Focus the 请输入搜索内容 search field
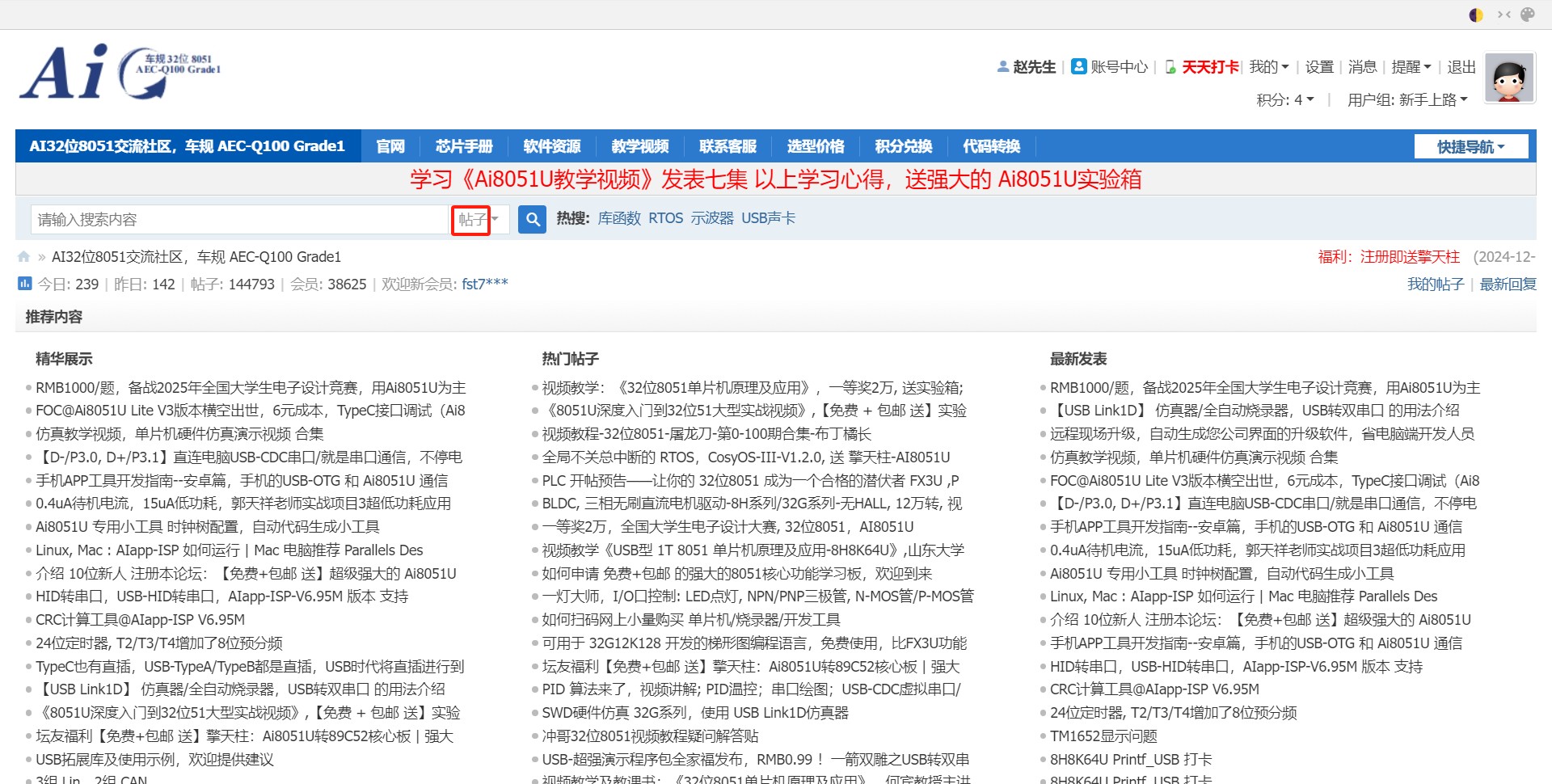The width and height of the screenshot is (1552, 784). tap(240, 220)
